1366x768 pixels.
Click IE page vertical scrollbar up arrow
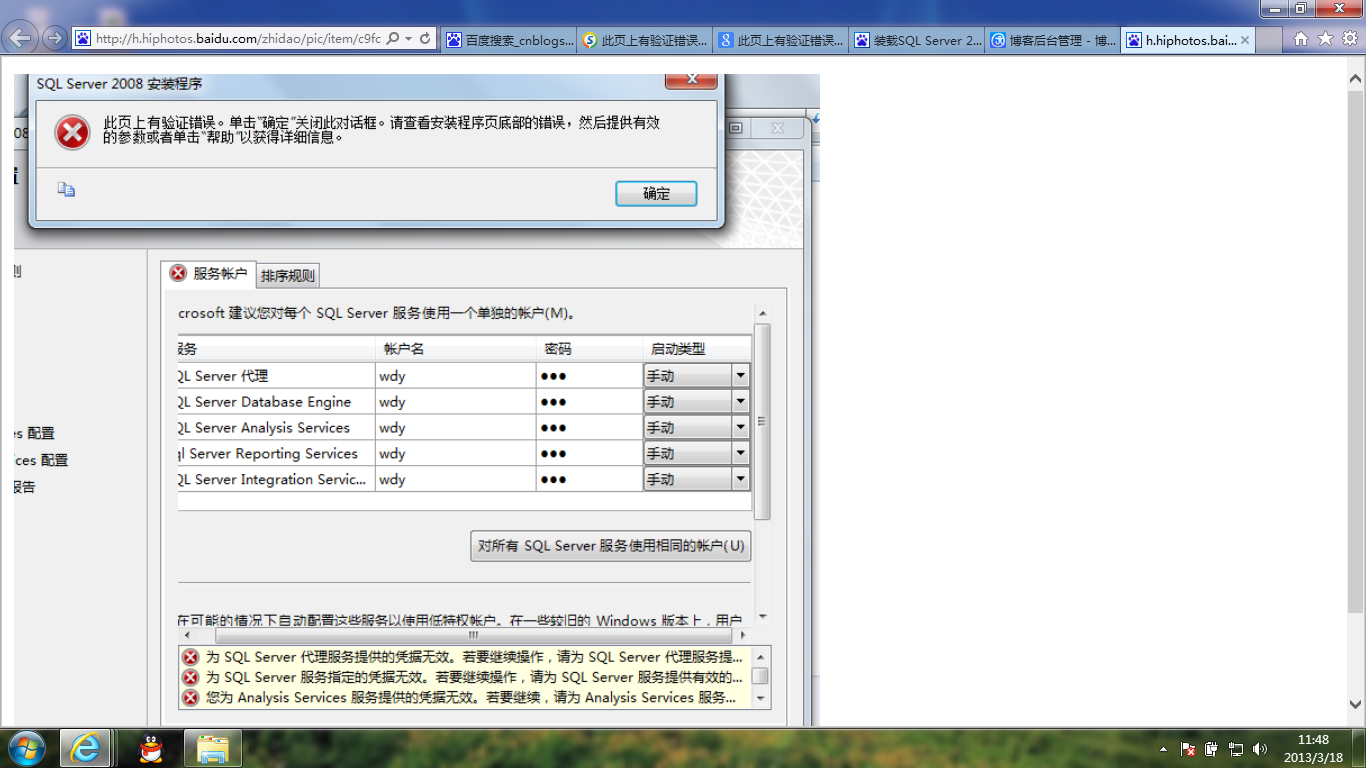point(1356,79)
